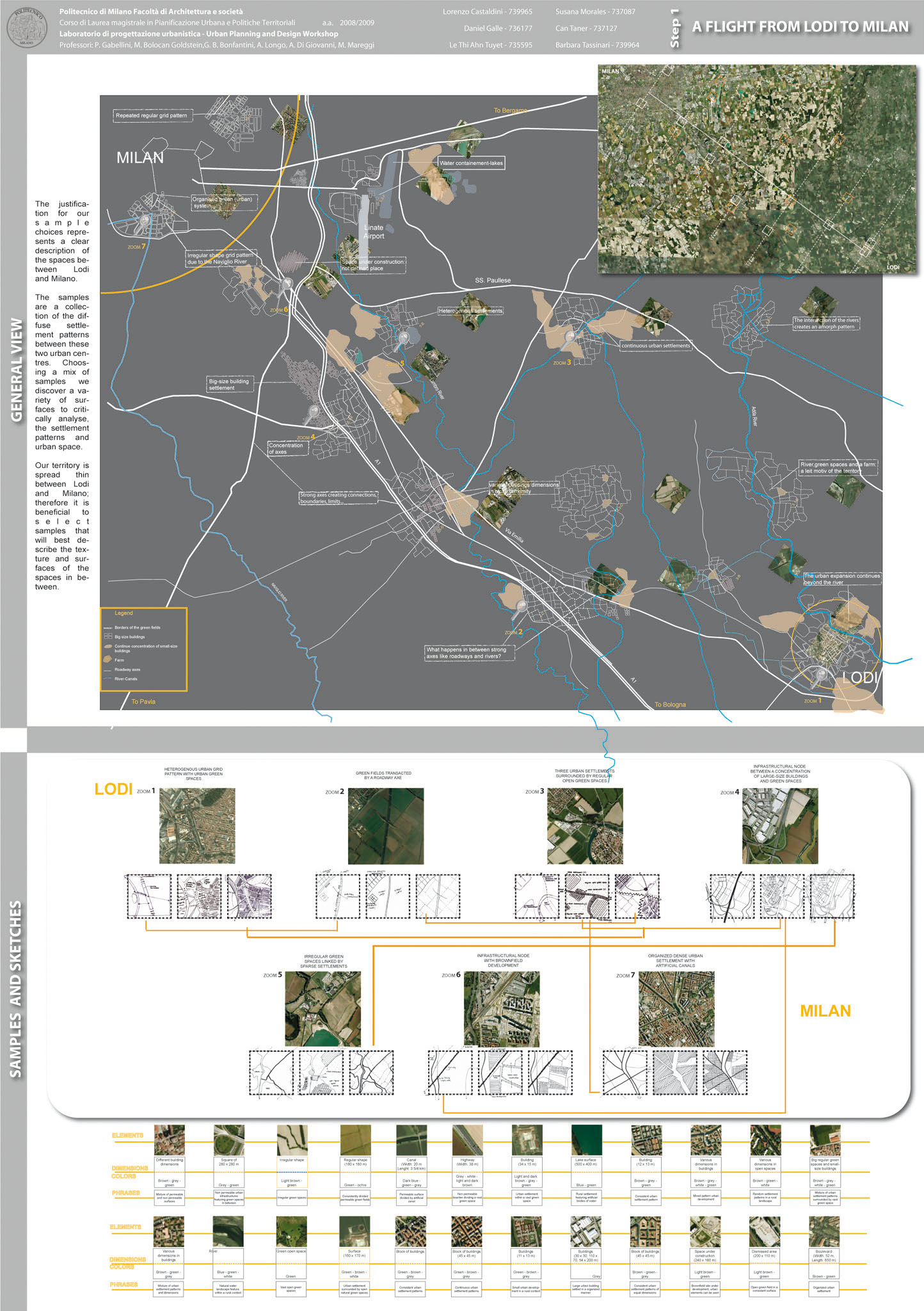This screenshot has width=924, height=1311.
Task: Open the first sketch under ZOOM 7
Action: [625, 1073]
